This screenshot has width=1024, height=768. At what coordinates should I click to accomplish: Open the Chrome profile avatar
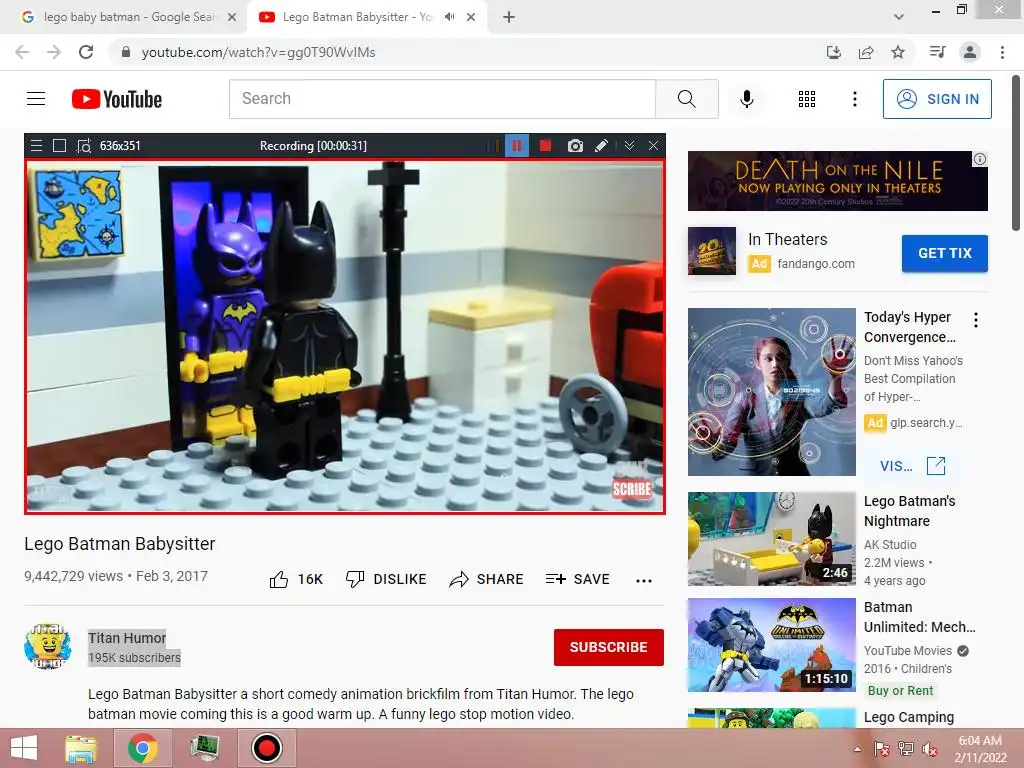coord(970,52)
